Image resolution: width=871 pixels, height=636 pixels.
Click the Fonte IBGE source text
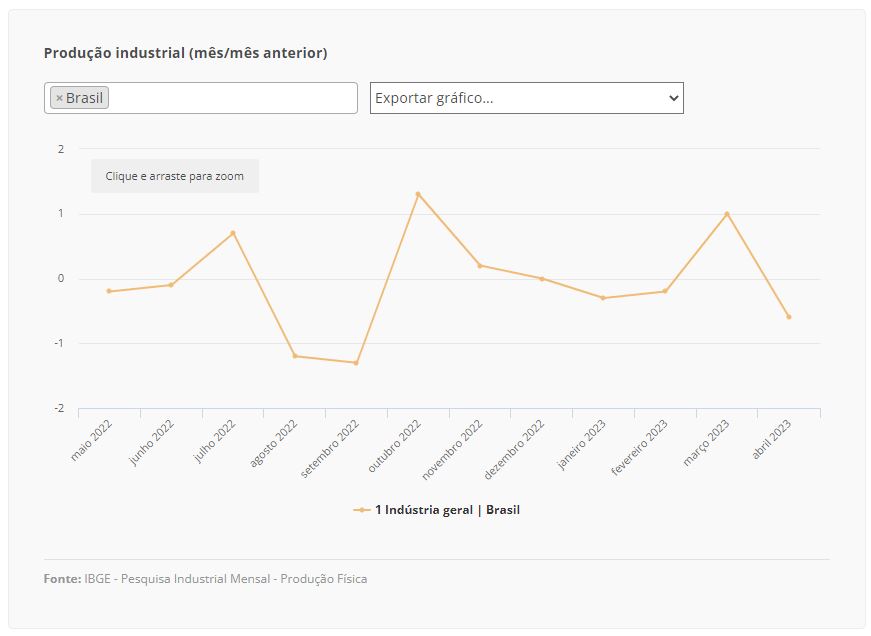[205, 579]
